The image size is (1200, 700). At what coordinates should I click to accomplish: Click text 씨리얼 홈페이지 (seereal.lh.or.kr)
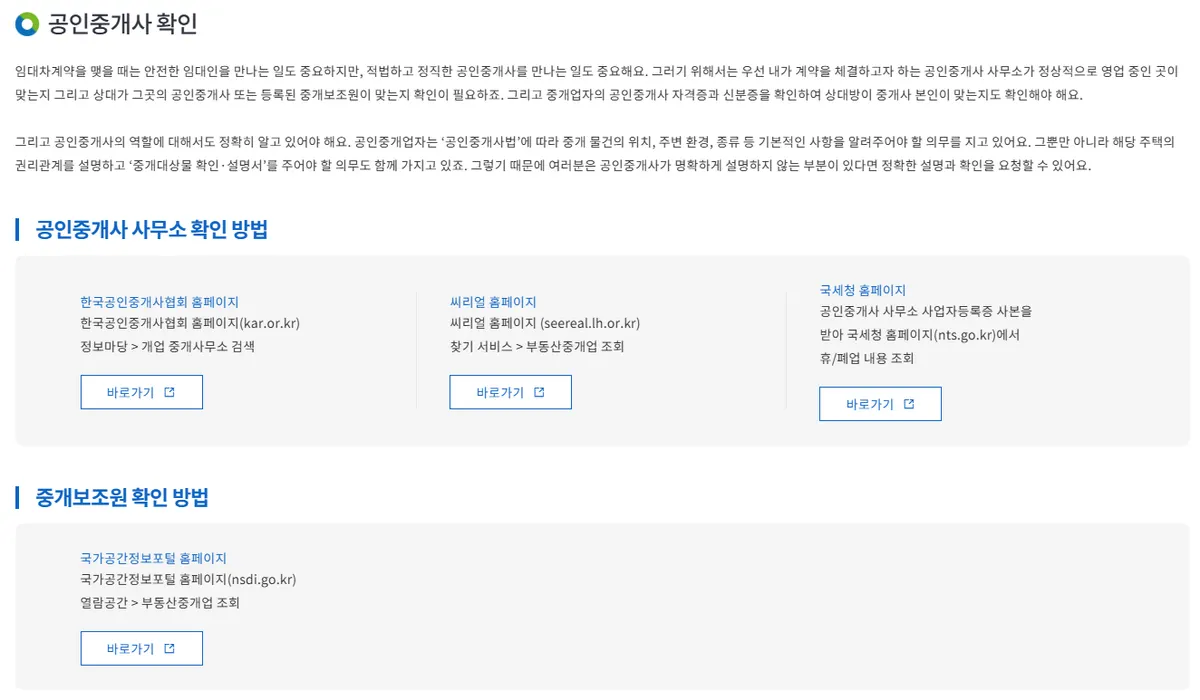point(545,323)
